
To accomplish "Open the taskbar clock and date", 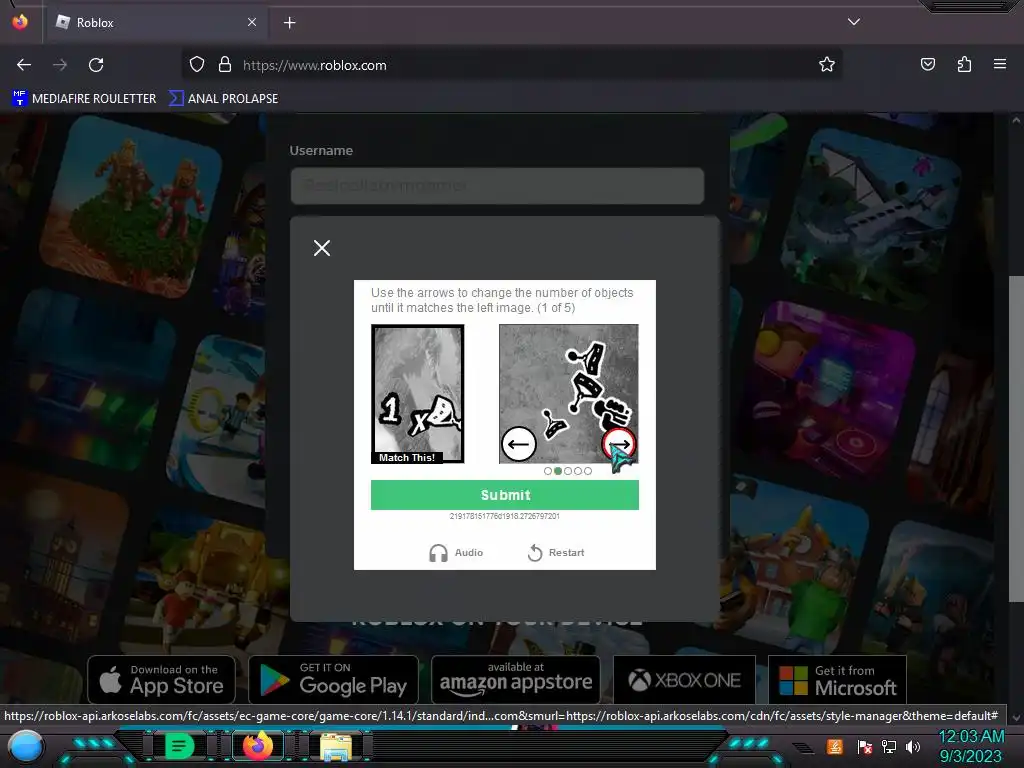I will (971, 746).
